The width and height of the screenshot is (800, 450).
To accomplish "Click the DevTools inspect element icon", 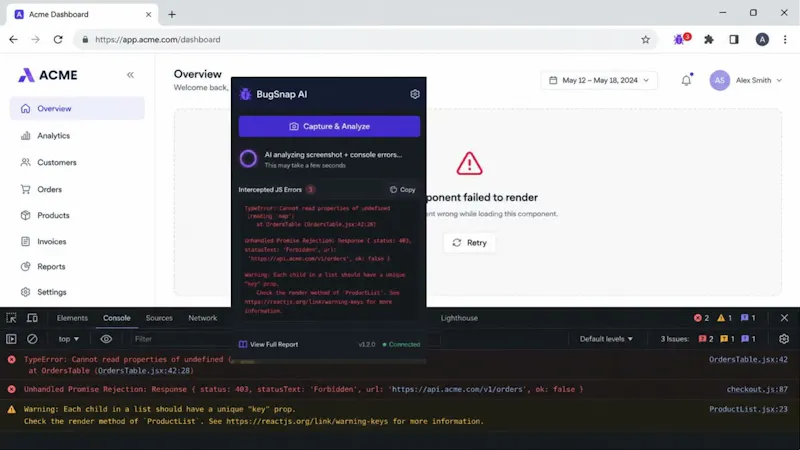I will pos(11,318).
